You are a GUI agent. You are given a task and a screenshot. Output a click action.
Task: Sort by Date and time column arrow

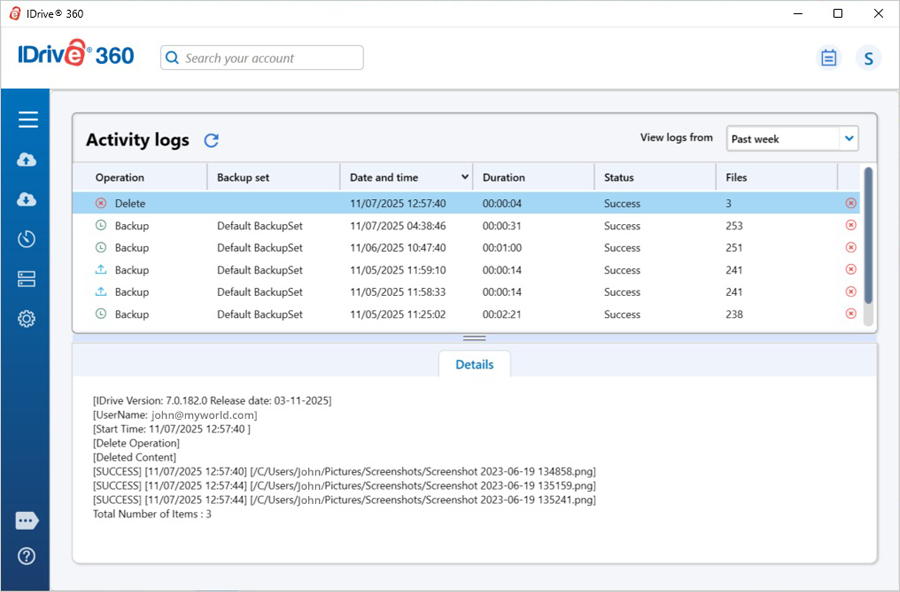pyautogui.click(x=464, y=178)
